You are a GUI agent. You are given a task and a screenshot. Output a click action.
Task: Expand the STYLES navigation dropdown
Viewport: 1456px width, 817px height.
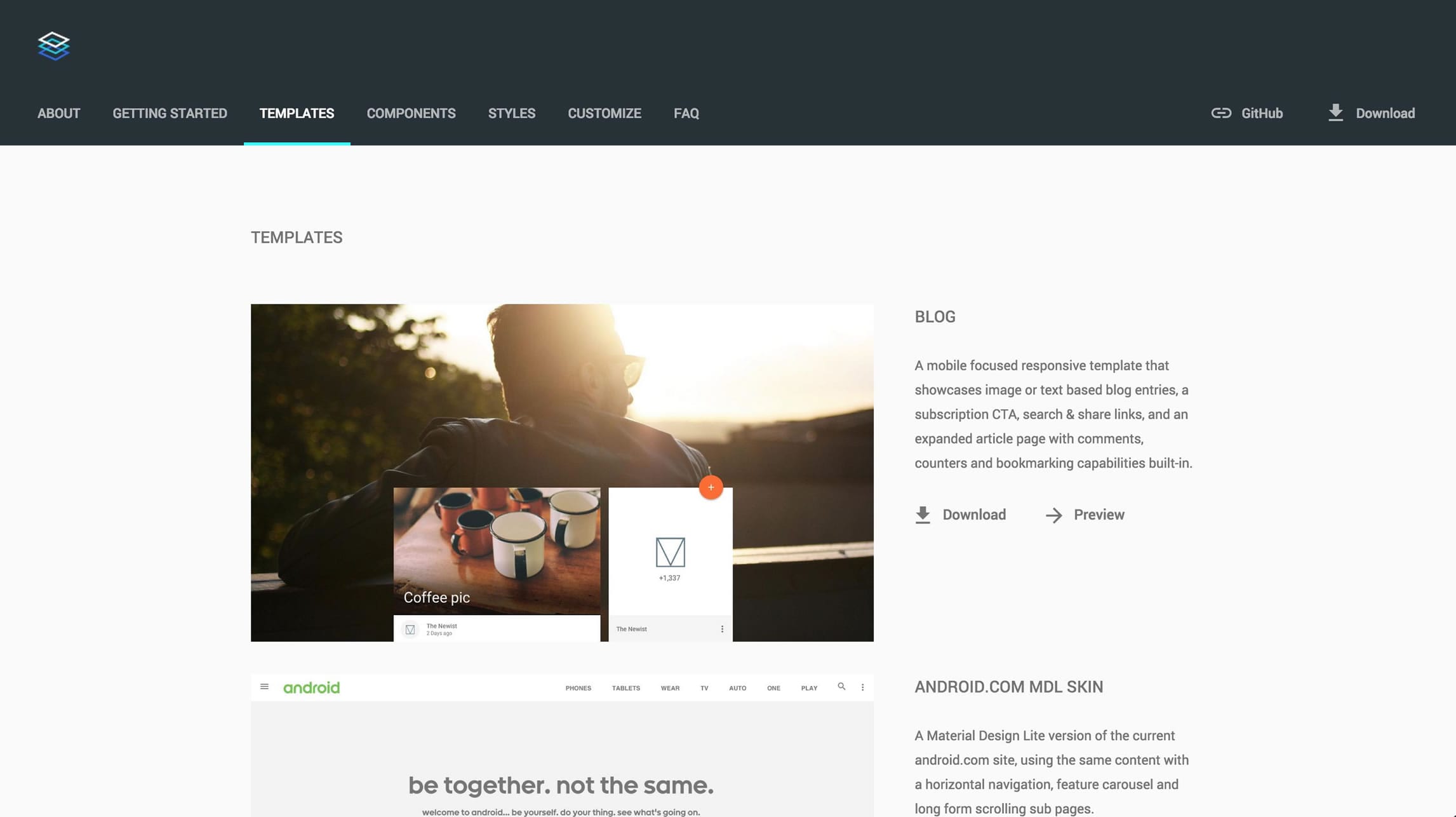pos(512,113)
